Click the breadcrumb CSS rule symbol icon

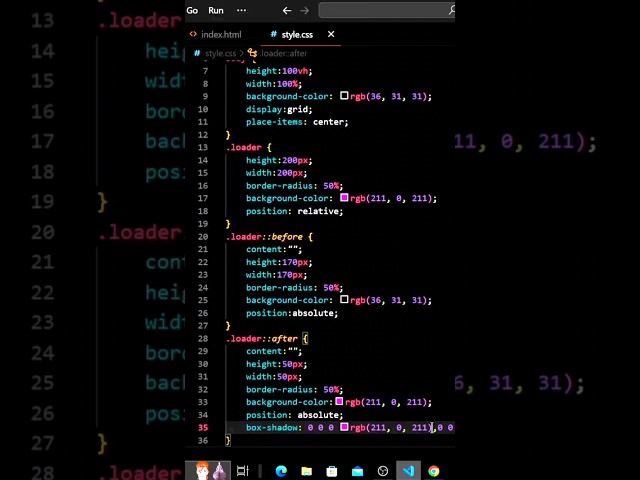coord(253,53)
